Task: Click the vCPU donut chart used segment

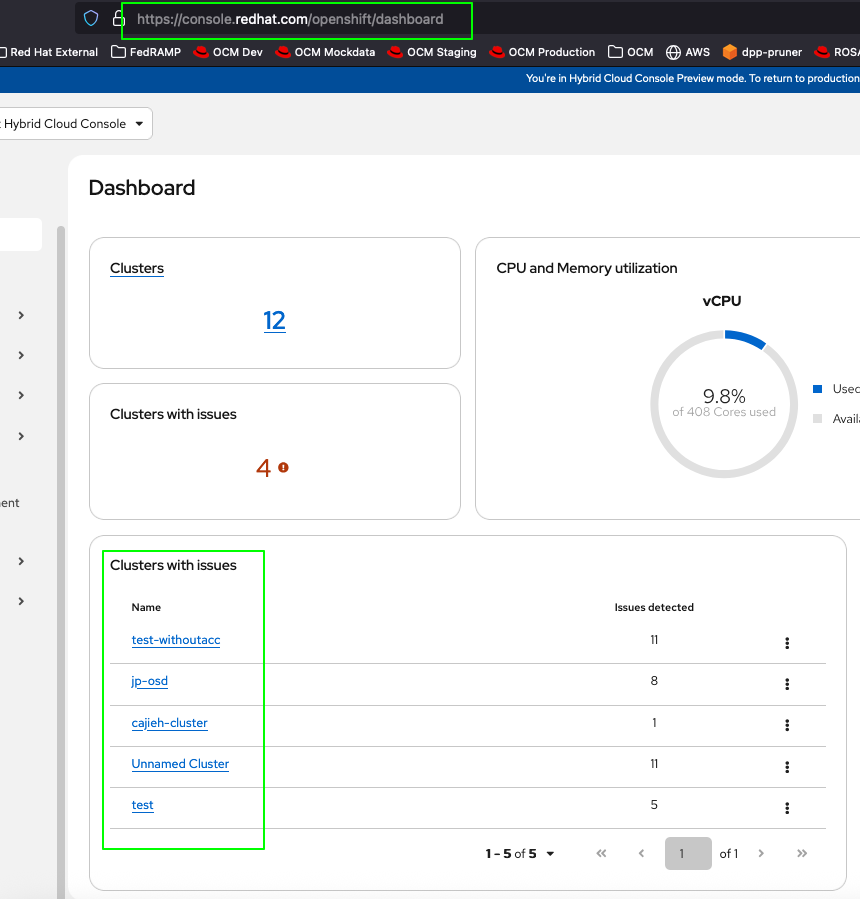Action: [x=745, y=339]
